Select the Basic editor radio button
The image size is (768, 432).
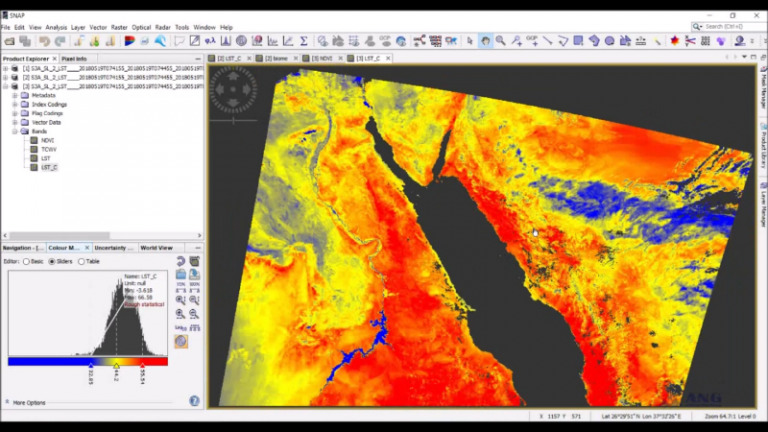point(26,262)
